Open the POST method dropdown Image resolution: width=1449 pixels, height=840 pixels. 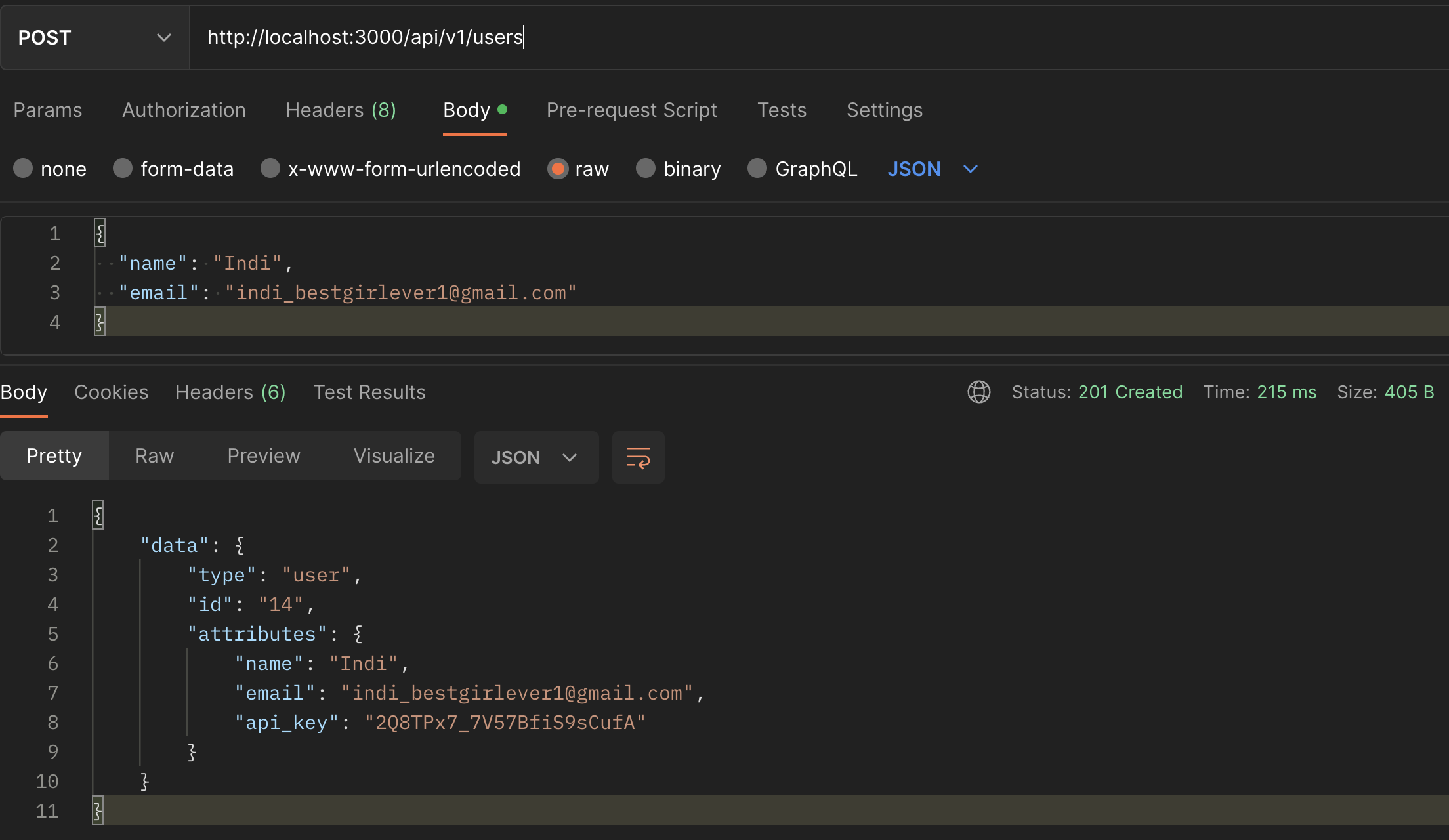[x=94, y=37]
